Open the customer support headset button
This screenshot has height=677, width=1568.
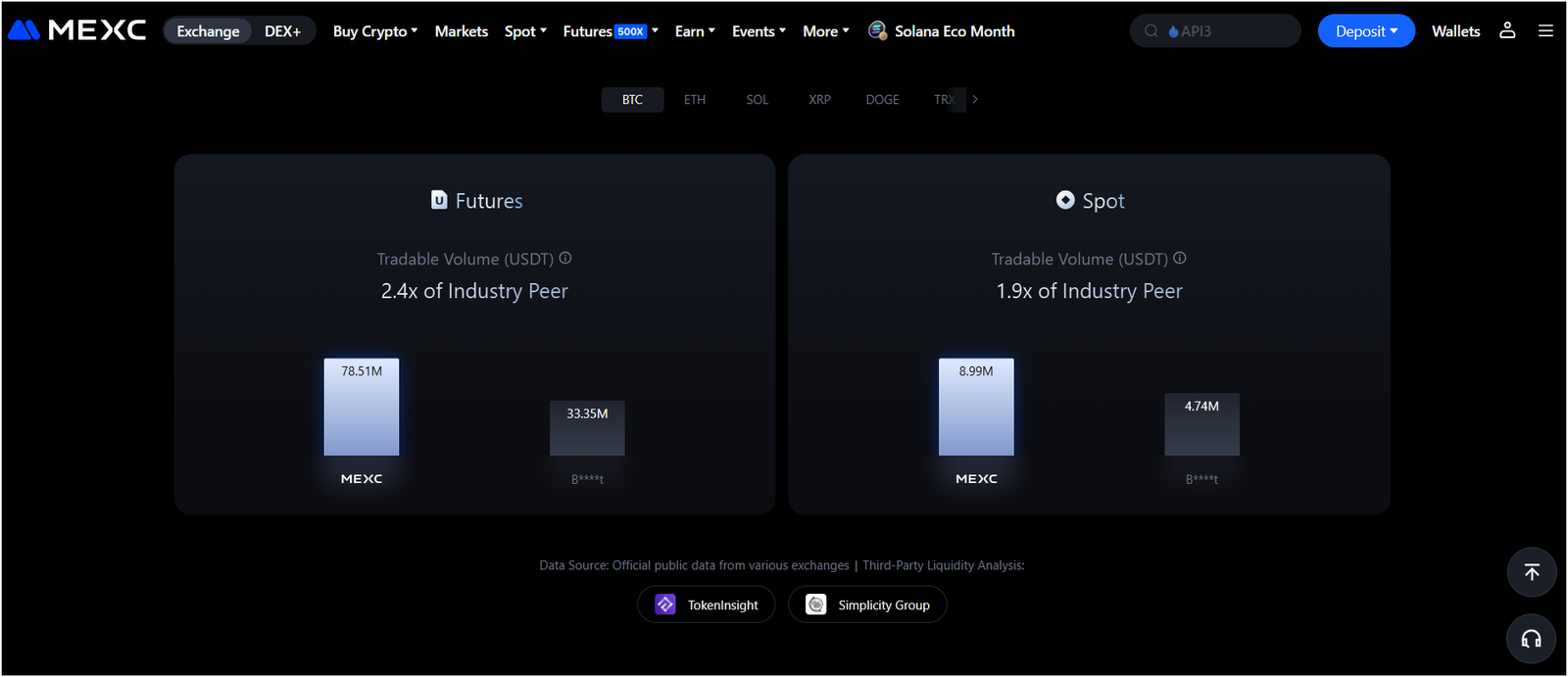click(1532, 639)
